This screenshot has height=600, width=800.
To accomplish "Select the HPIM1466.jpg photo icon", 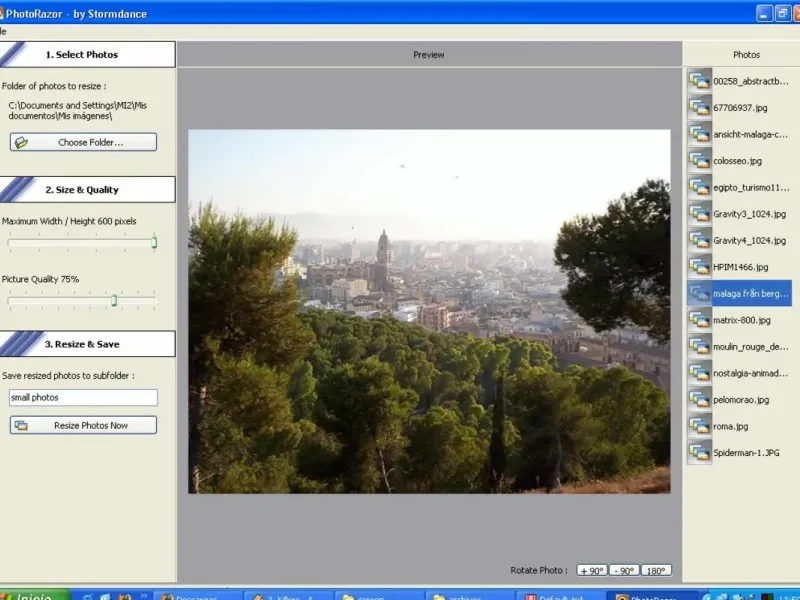I will pyautogui.click(x=699, y=267).
